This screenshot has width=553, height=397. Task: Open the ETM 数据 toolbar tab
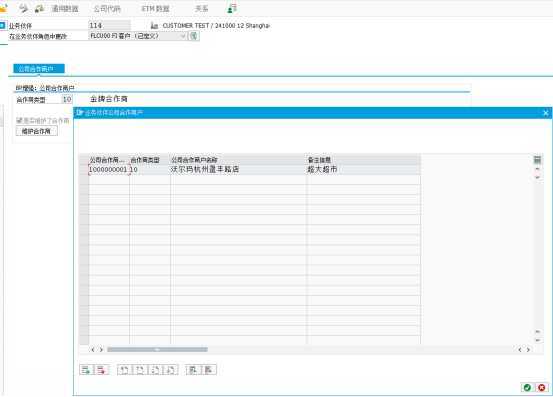point(155,8)
